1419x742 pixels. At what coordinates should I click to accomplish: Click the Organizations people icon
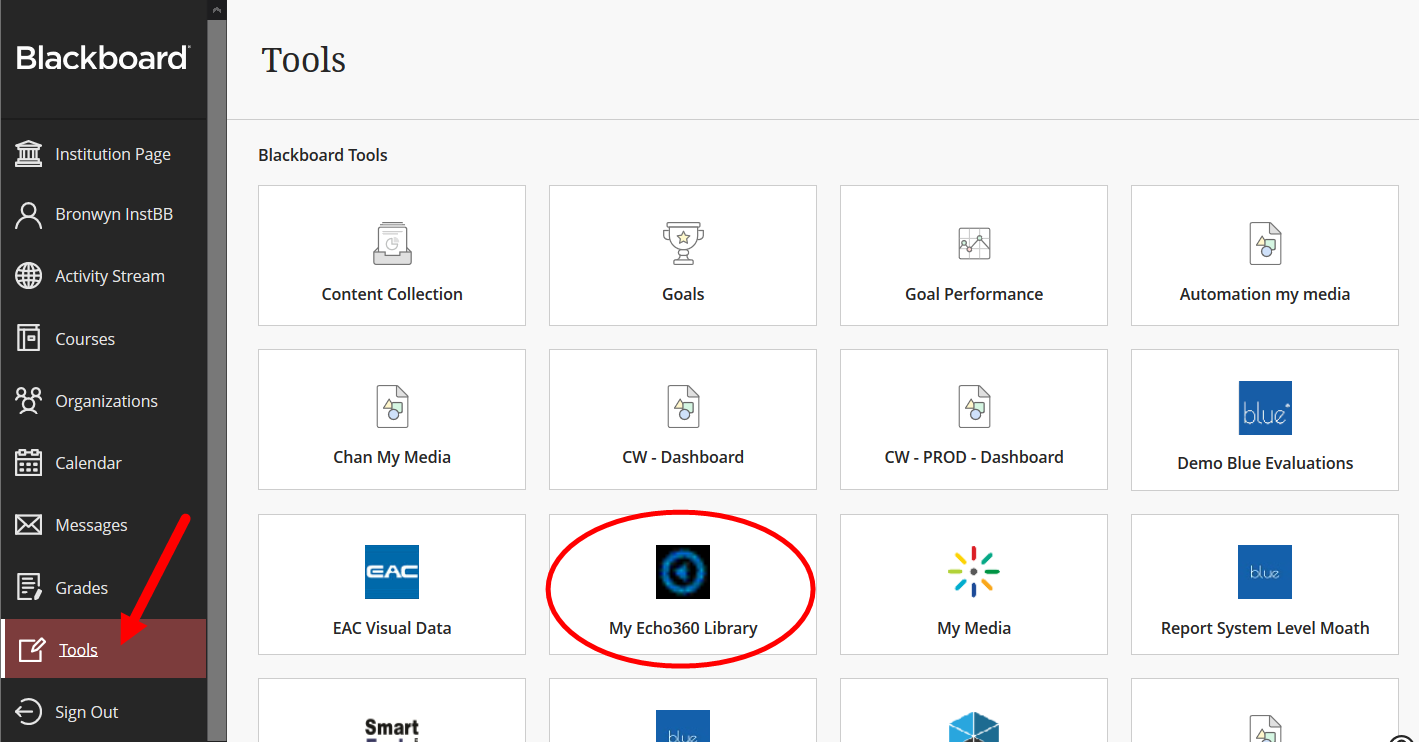(x=29, y=401)
